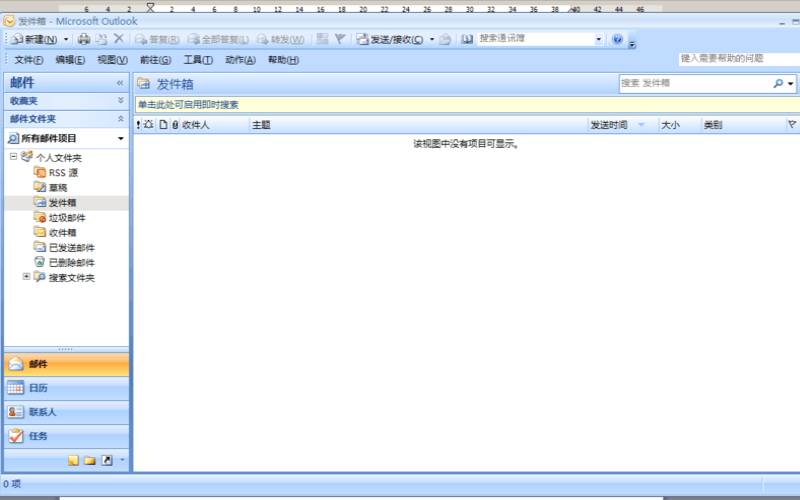The height and width of the screenshot is (500, 800).
Task: Sort by 主题 subject column header
Action: tap(418, 125)
